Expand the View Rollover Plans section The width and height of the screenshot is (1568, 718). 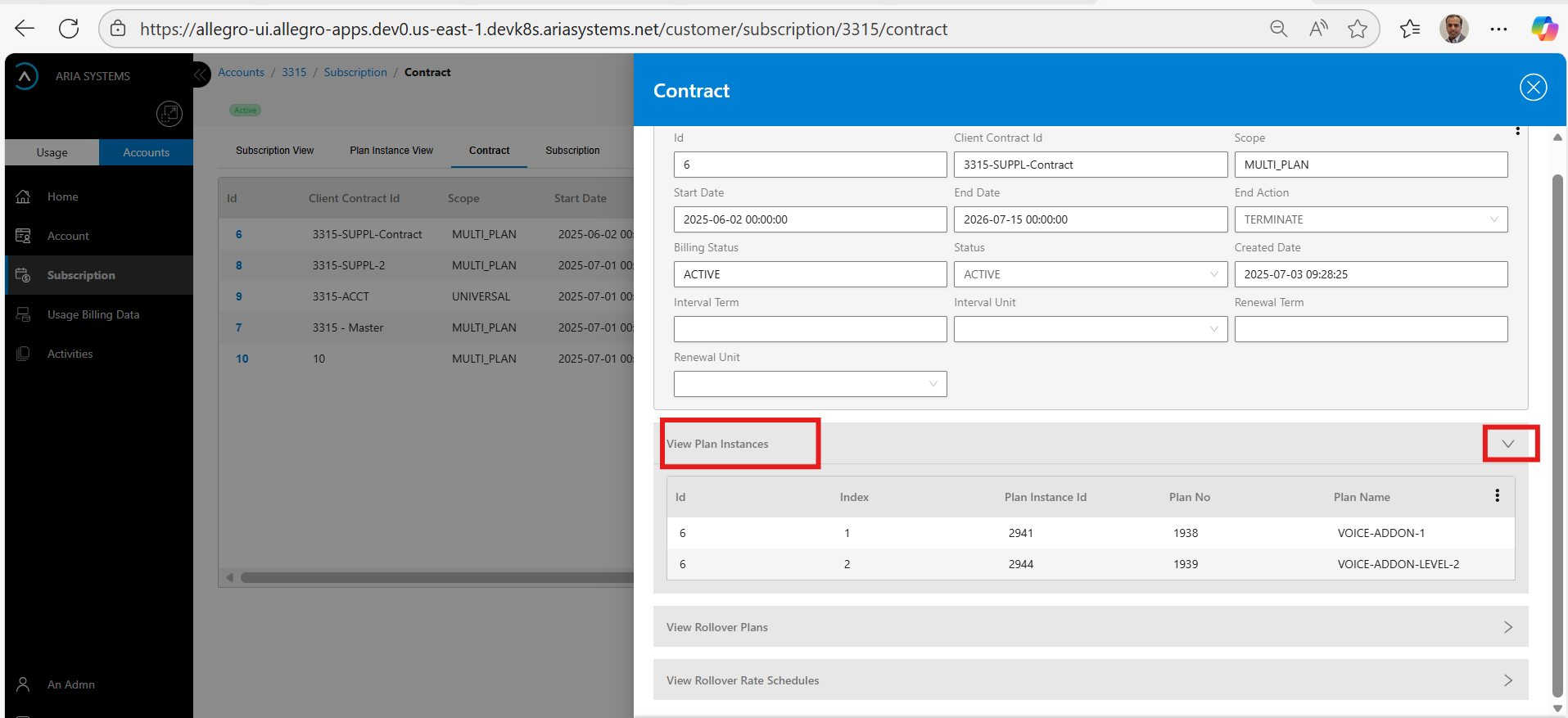click(x=1507, y=627)
